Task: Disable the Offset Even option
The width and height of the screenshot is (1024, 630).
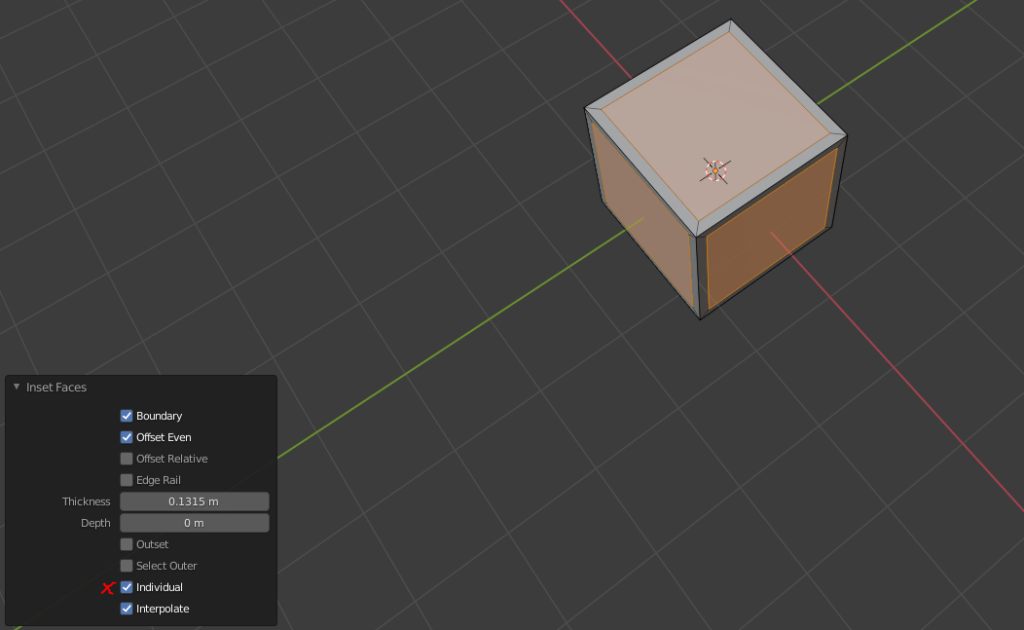Action: click(127, 437)
